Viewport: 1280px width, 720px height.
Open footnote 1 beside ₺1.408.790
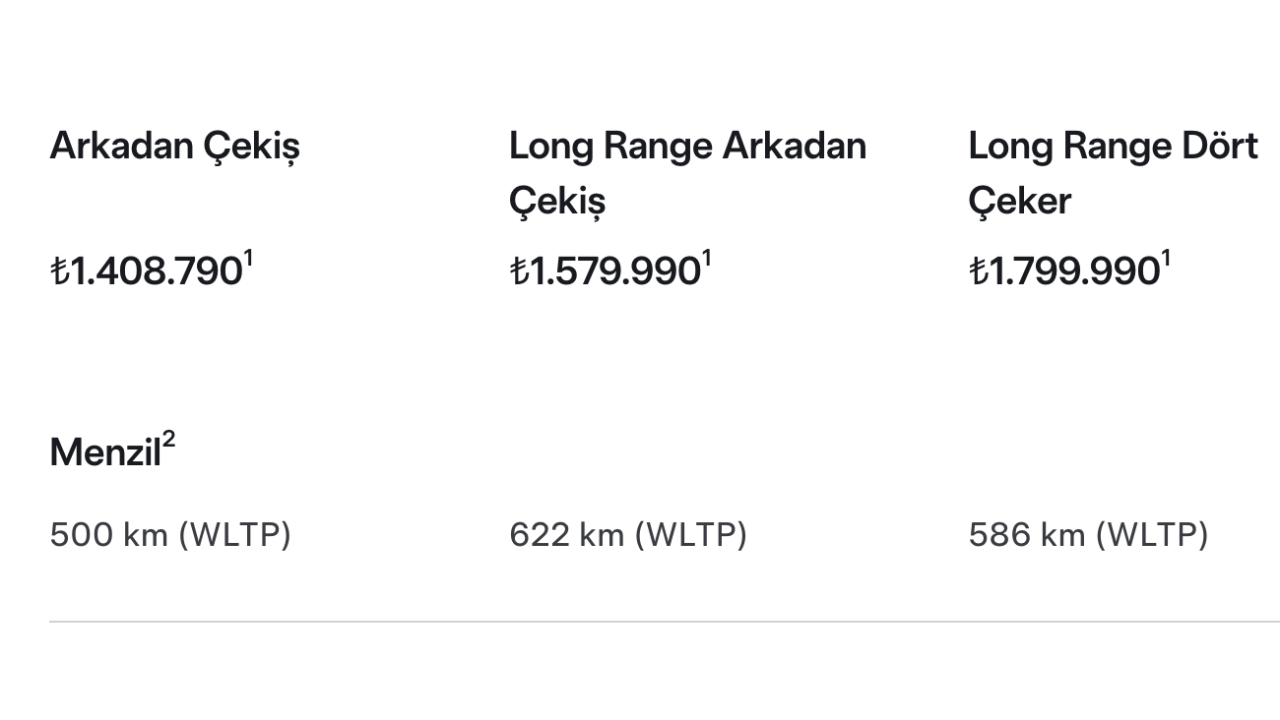(248, 261)
